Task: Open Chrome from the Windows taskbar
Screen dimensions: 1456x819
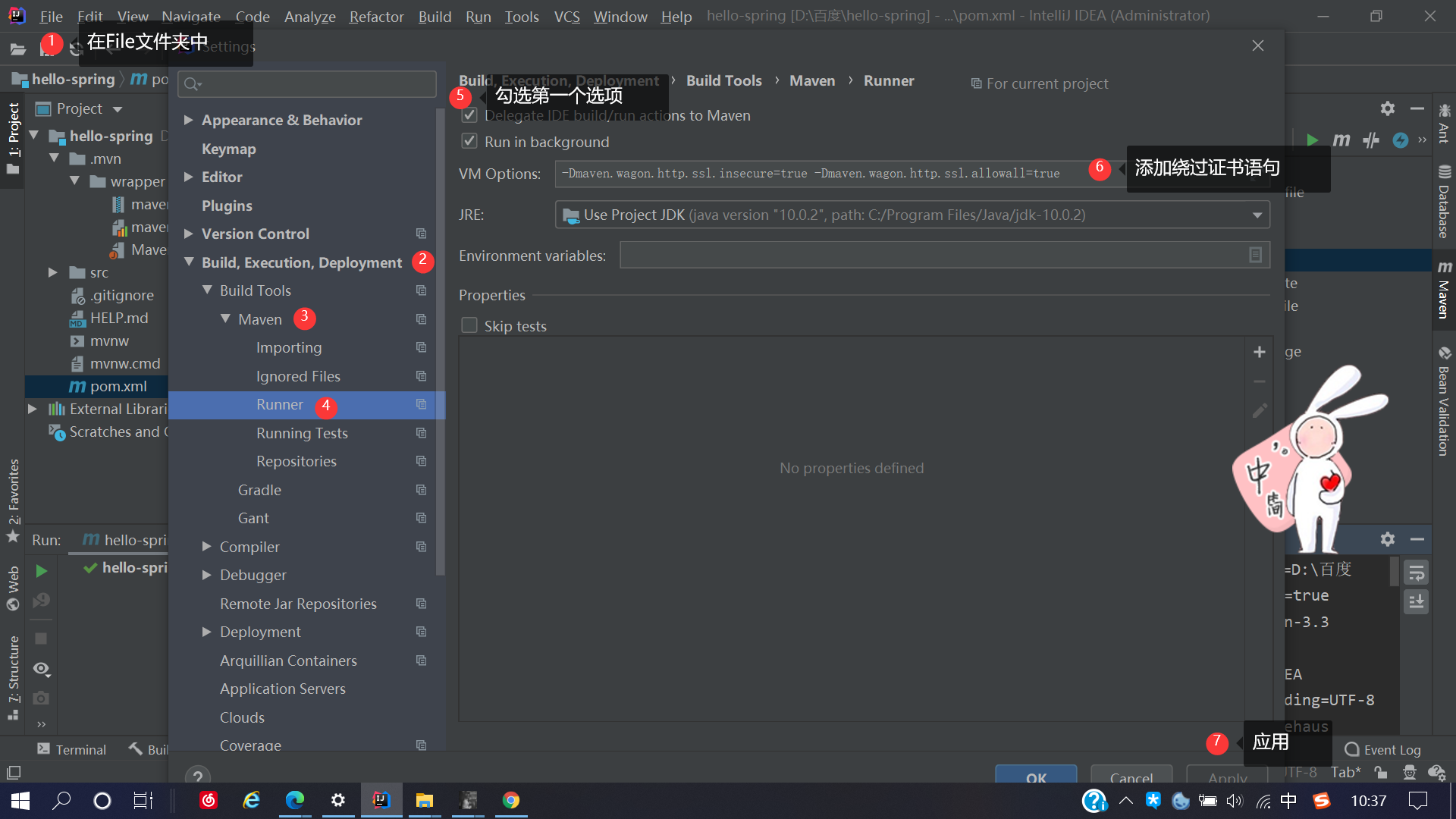Action: tap(510, 801)
